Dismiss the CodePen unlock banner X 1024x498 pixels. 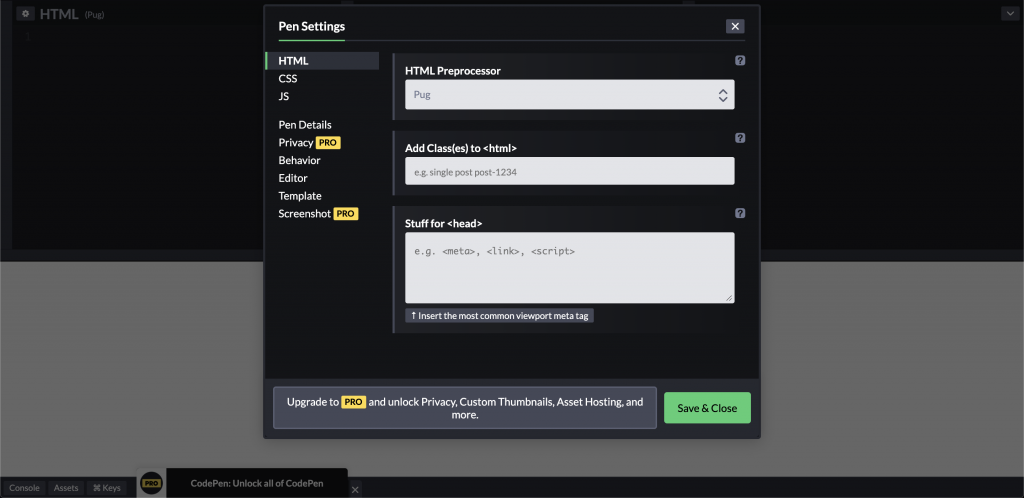[x=355, y=489]
